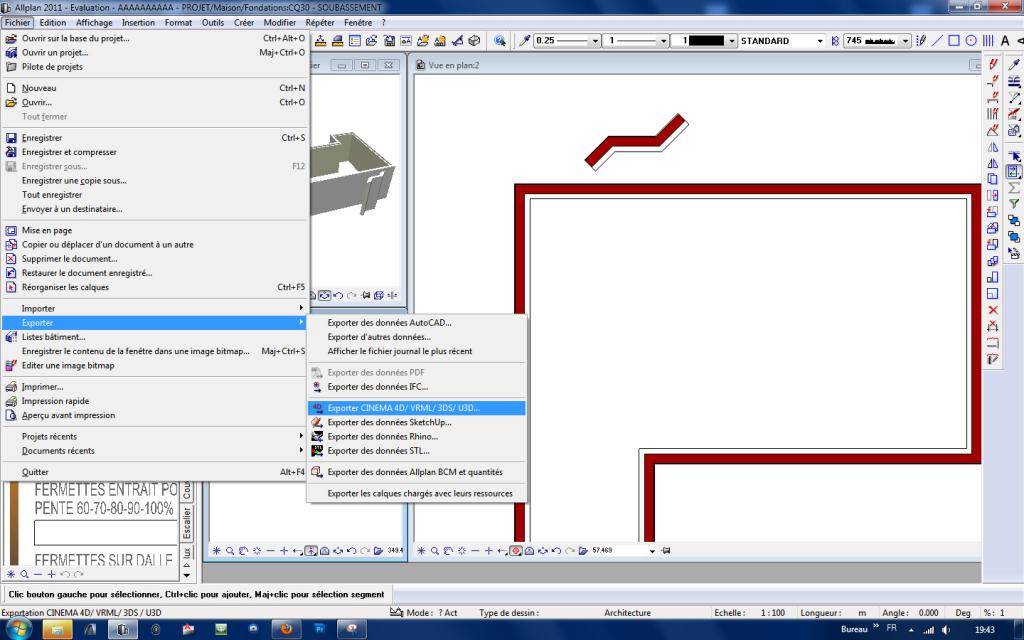The height and width of the screenshot is (640, 1024).
Task: Toggle the red highlighted icon in plan view toolbar
Action: coord(515,551)
